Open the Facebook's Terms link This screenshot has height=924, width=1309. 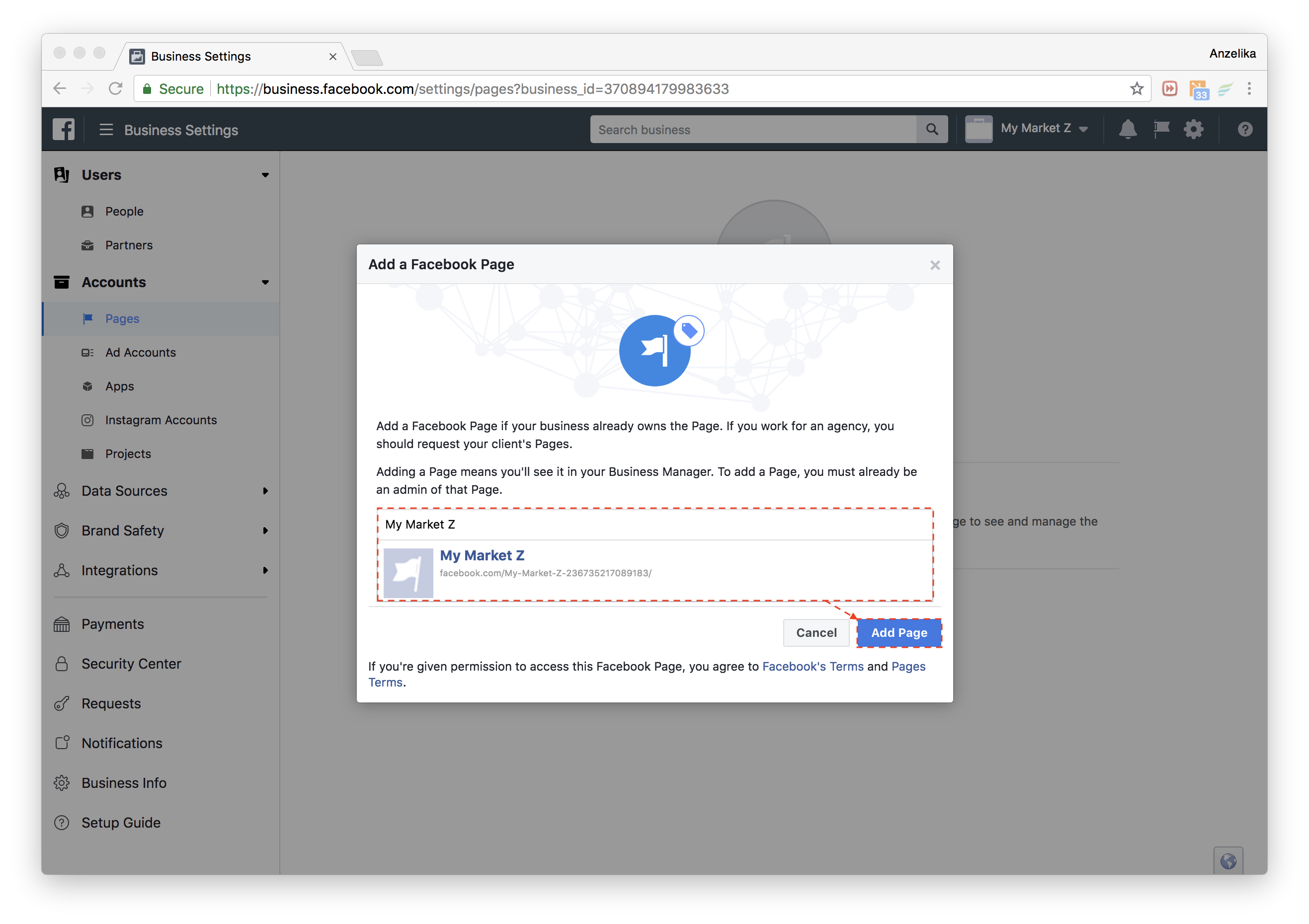(x=813, y=666)
